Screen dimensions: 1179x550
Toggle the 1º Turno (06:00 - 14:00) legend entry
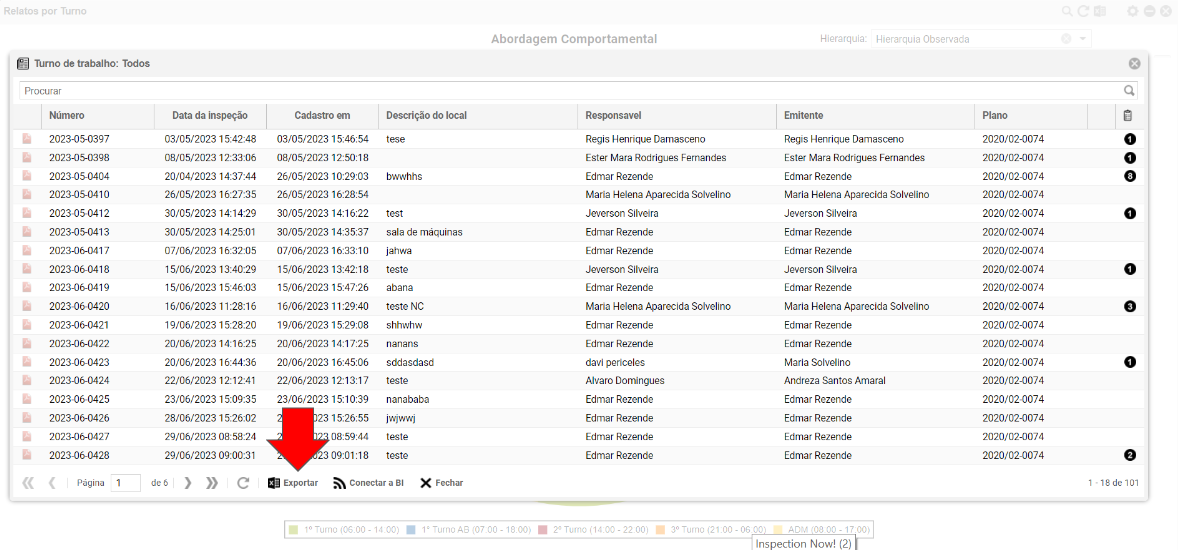tap(345, 530)
